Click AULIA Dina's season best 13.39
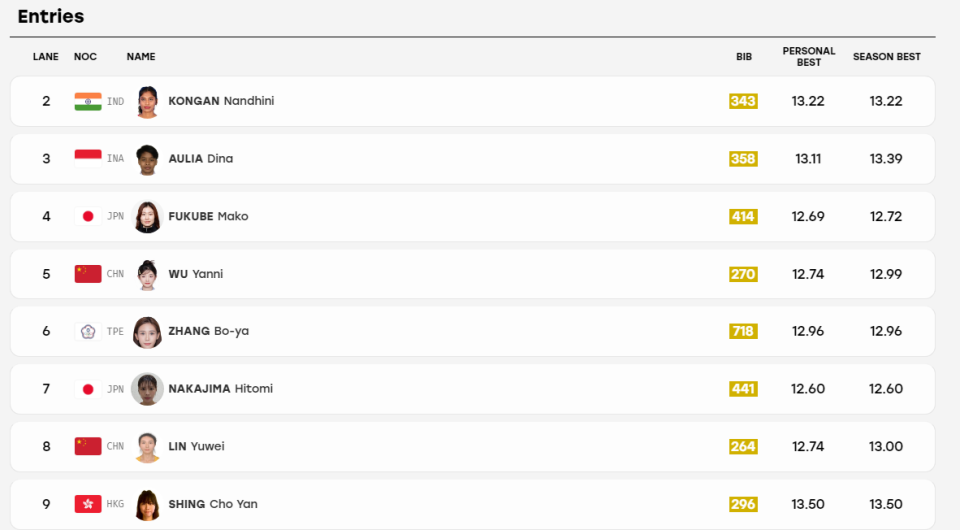 [x=886, y=159]
